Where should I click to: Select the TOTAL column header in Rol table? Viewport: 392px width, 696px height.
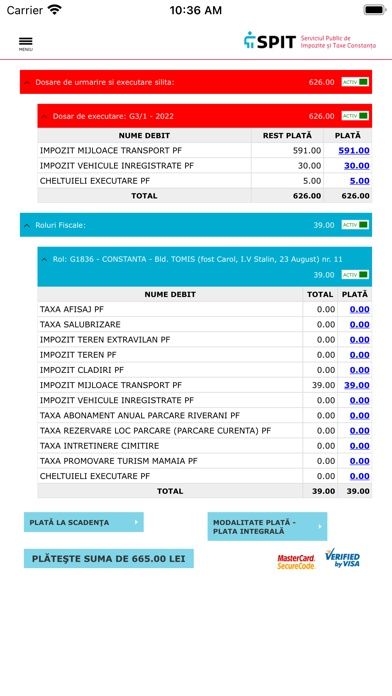[x=320, y=294]
